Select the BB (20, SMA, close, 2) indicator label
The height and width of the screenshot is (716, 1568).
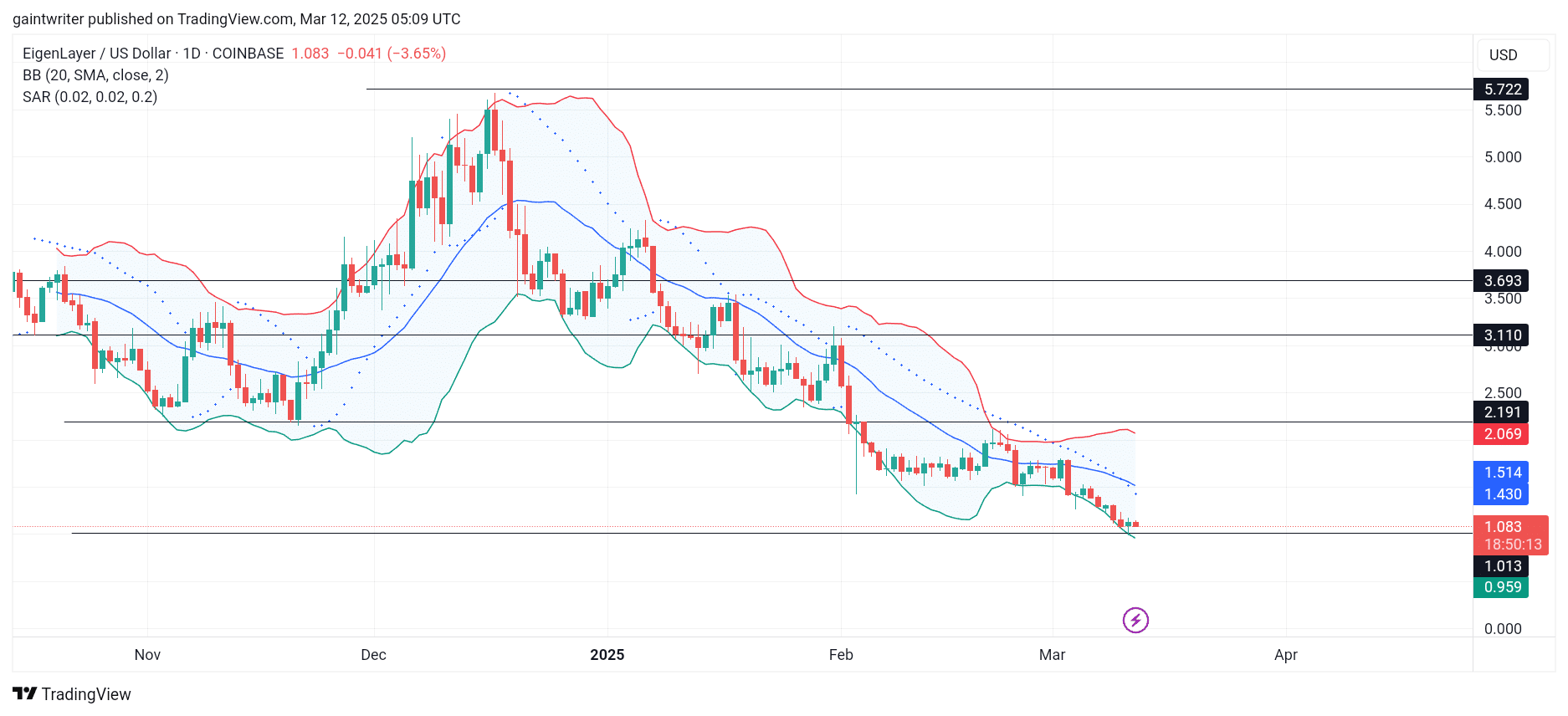(95, 75)
